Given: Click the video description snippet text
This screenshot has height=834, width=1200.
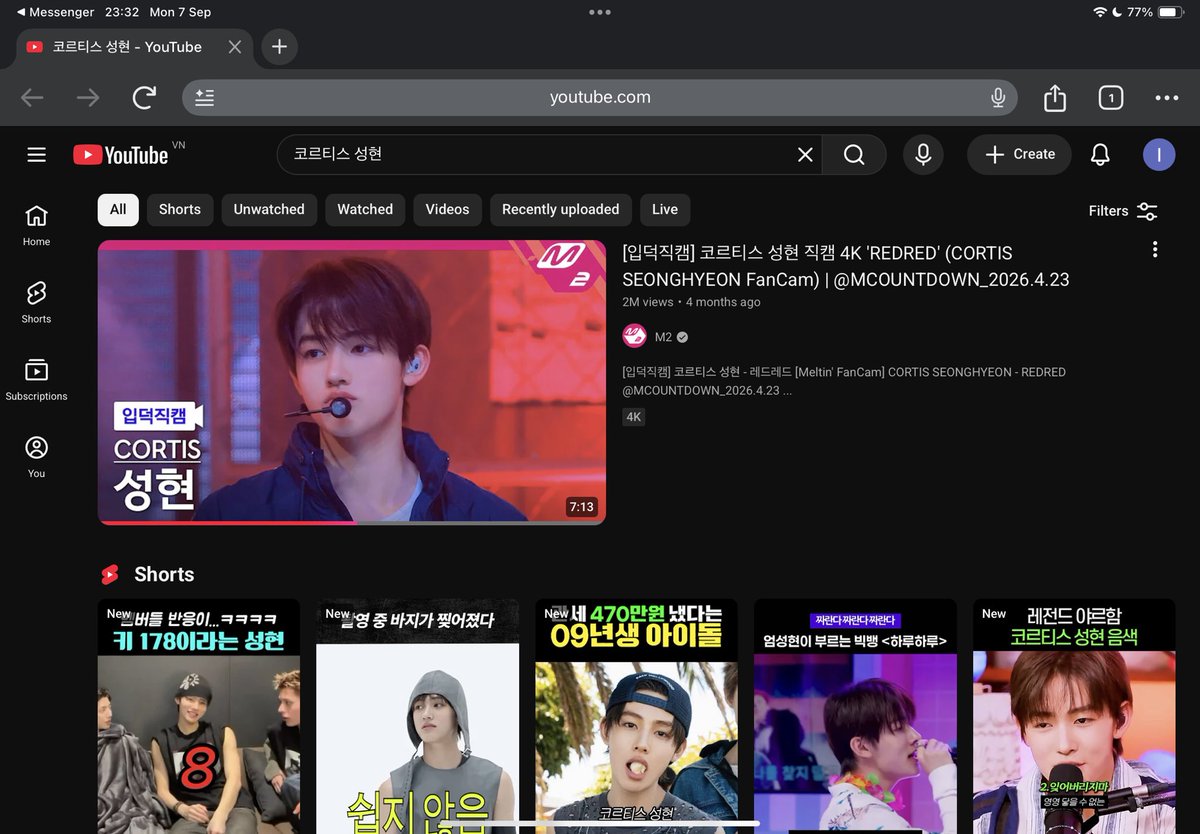Looking at the screenshot, I should click(x=844, y=381).
